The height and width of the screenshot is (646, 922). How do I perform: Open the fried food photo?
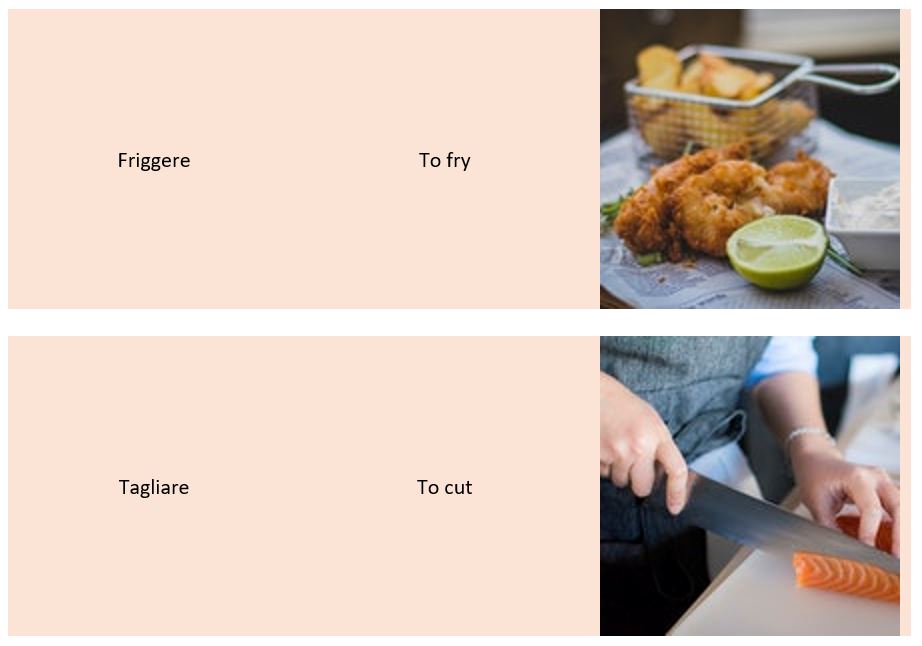coord(750,159)
